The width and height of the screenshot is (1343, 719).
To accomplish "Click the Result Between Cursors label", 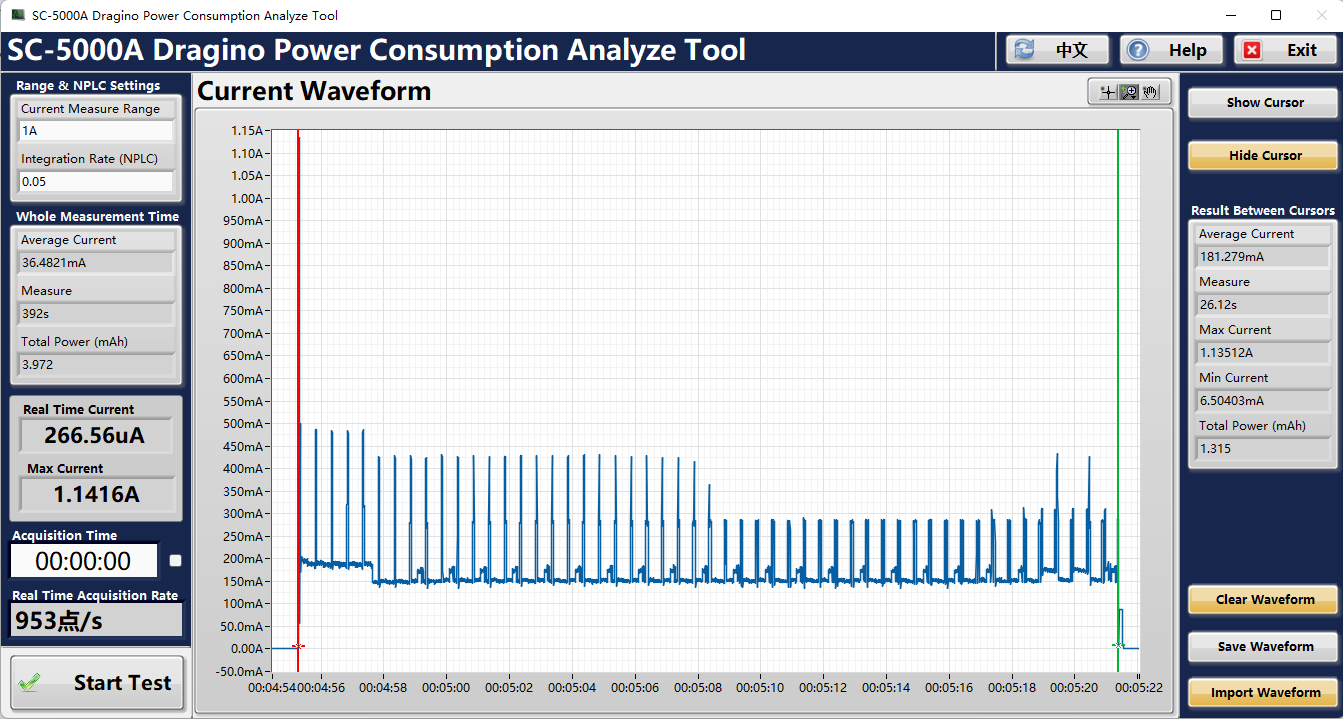I will click(1263, 211).
